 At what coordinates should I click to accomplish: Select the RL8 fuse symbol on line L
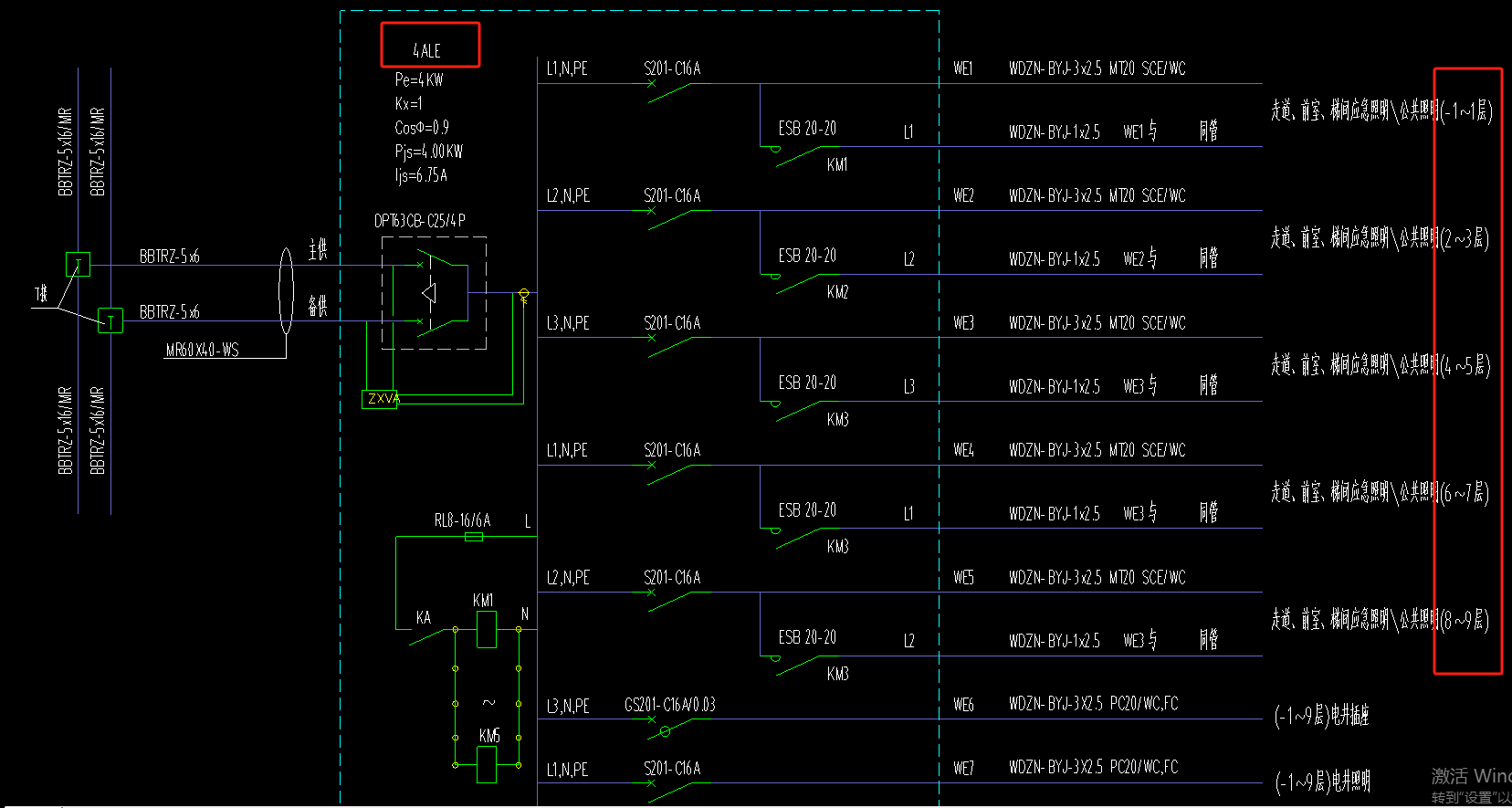(x=474, y=537)
